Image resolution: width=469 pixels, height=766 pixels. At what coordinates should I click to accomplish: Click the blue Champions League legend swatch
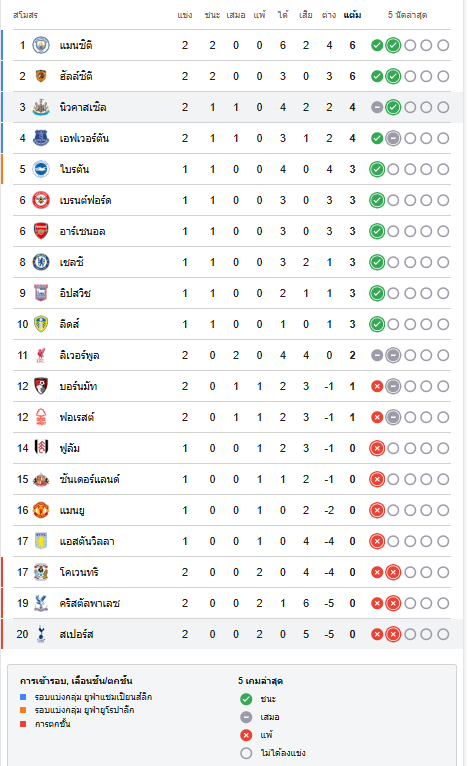click(23, 697)
